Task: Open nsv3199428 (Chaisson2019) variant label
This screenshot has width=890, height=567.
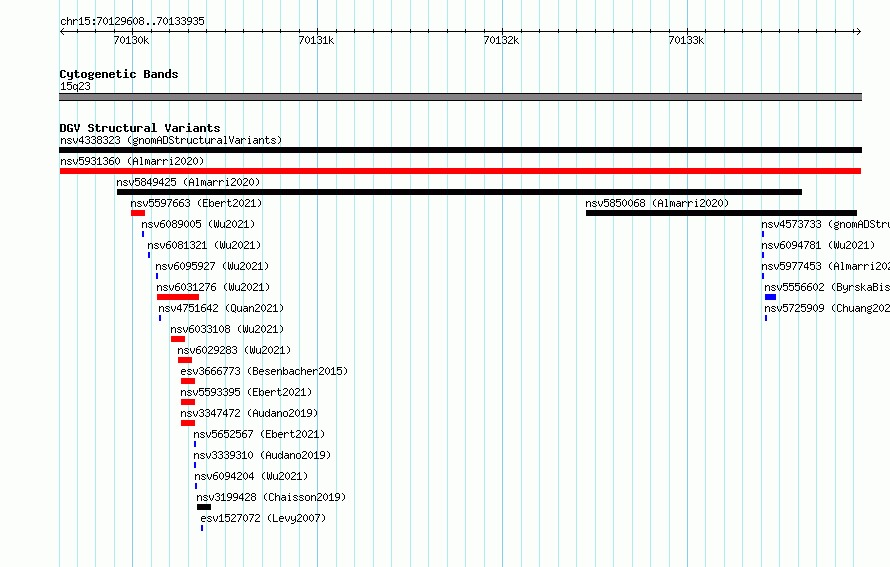Action: [x=271, y=497]
